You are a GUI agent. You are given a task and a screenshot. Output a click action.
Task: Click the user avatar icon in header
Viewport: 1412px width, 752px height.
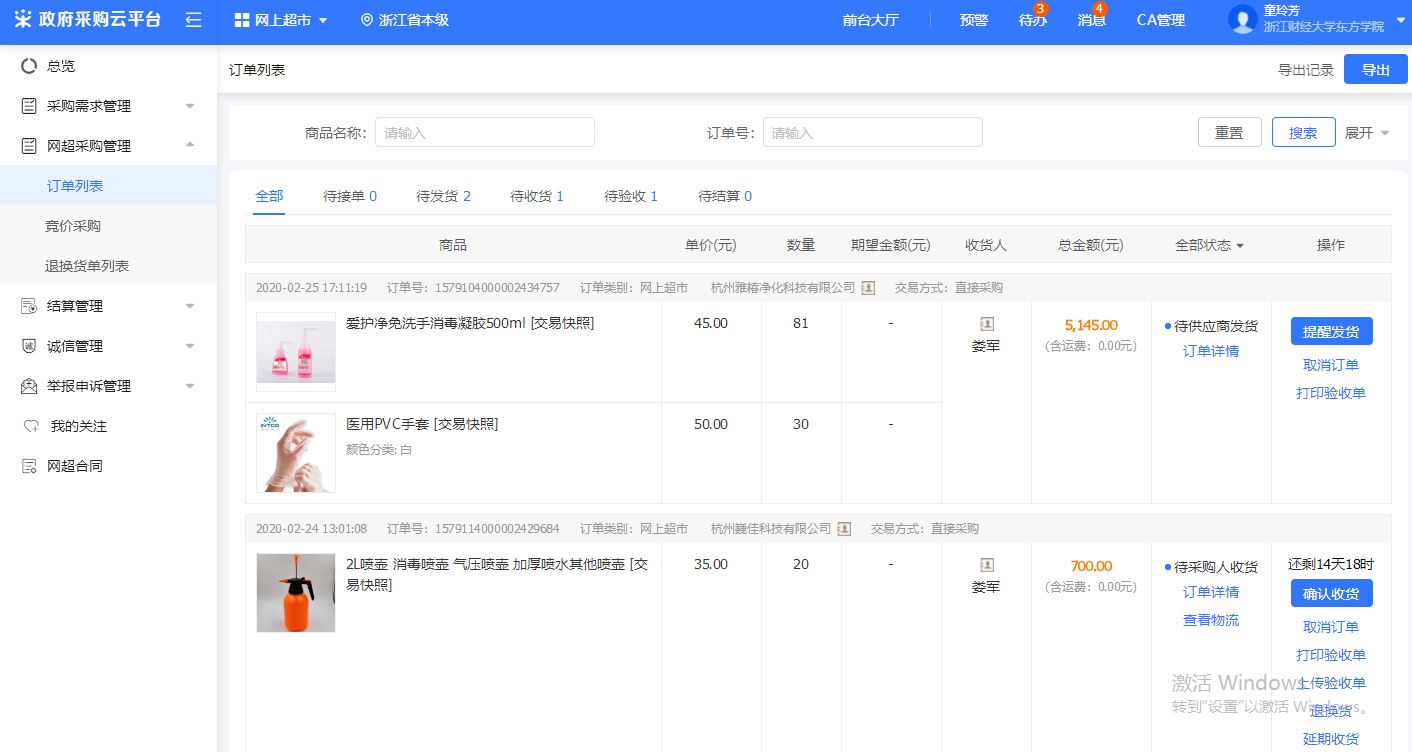[1242, 19]
